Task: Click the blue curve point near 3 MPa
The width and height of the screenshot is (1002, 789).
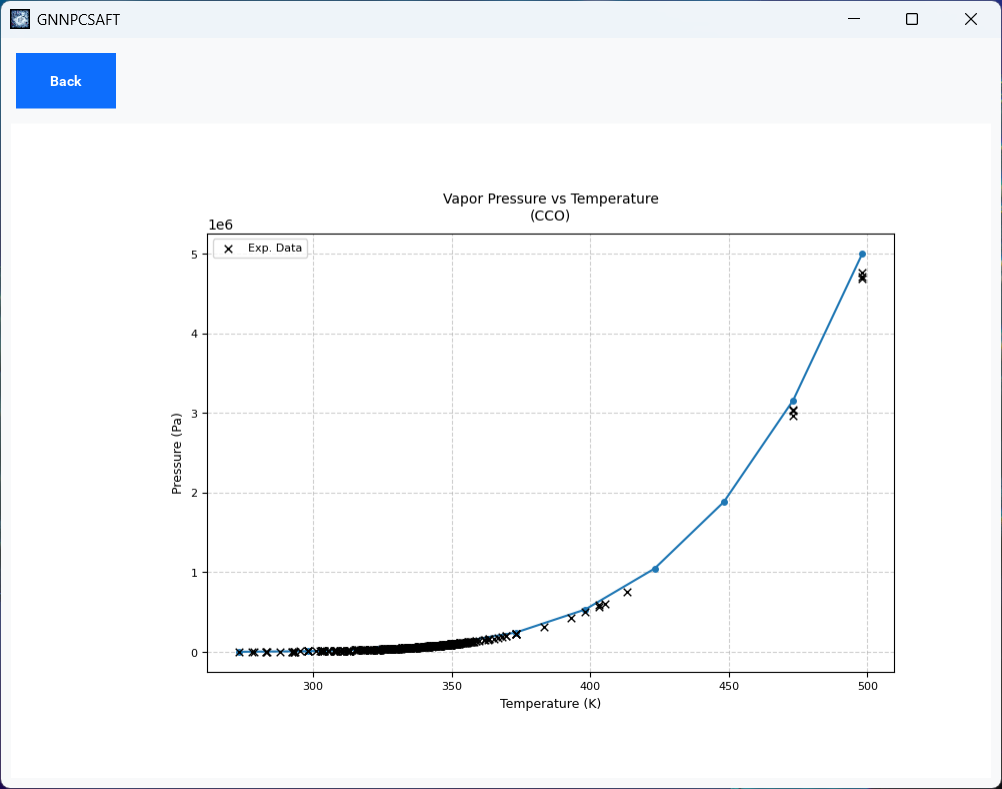Action: tap(793, 402)
